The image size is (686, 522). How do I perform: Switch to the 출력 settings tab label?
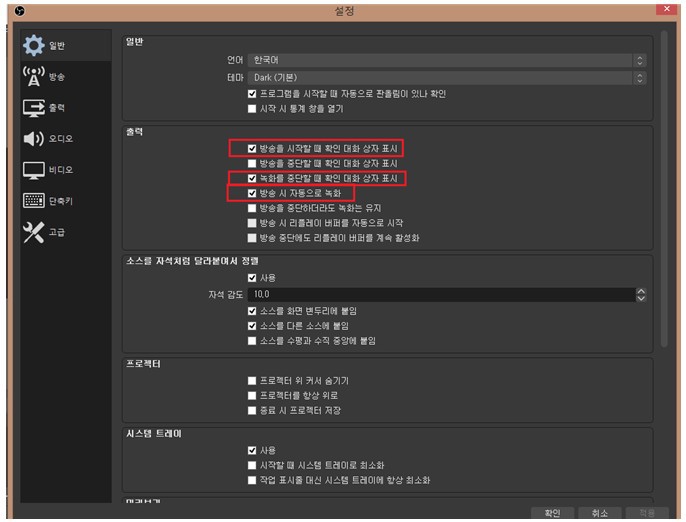[57, 108]
